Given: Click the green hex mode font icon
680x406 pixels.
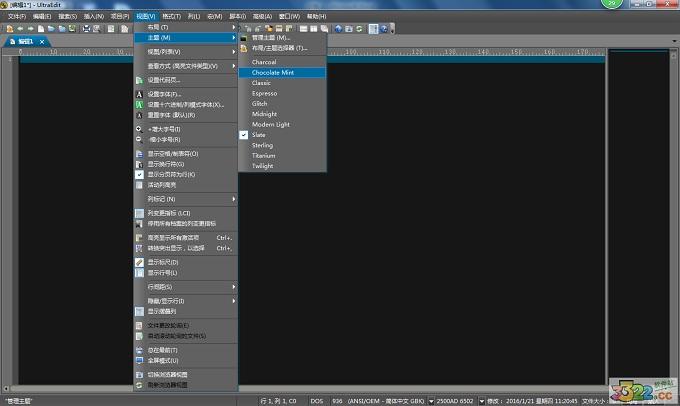Looking at the screenshot, I should [139, 105].
